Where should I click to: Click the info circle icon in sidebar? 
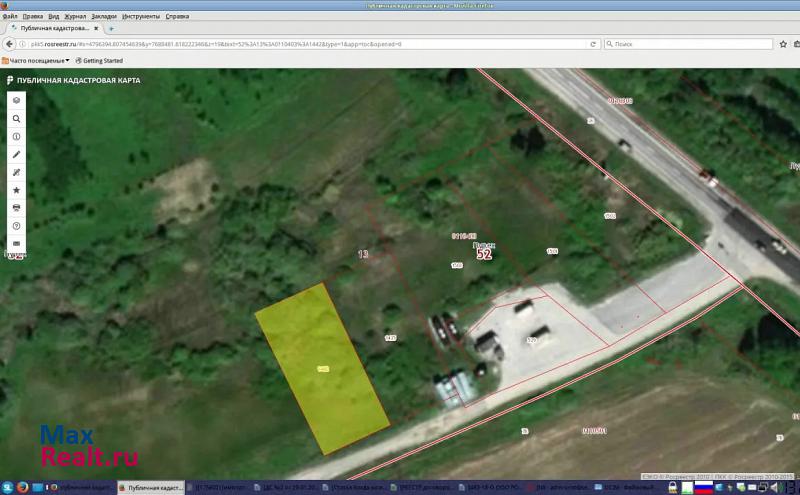17,136
